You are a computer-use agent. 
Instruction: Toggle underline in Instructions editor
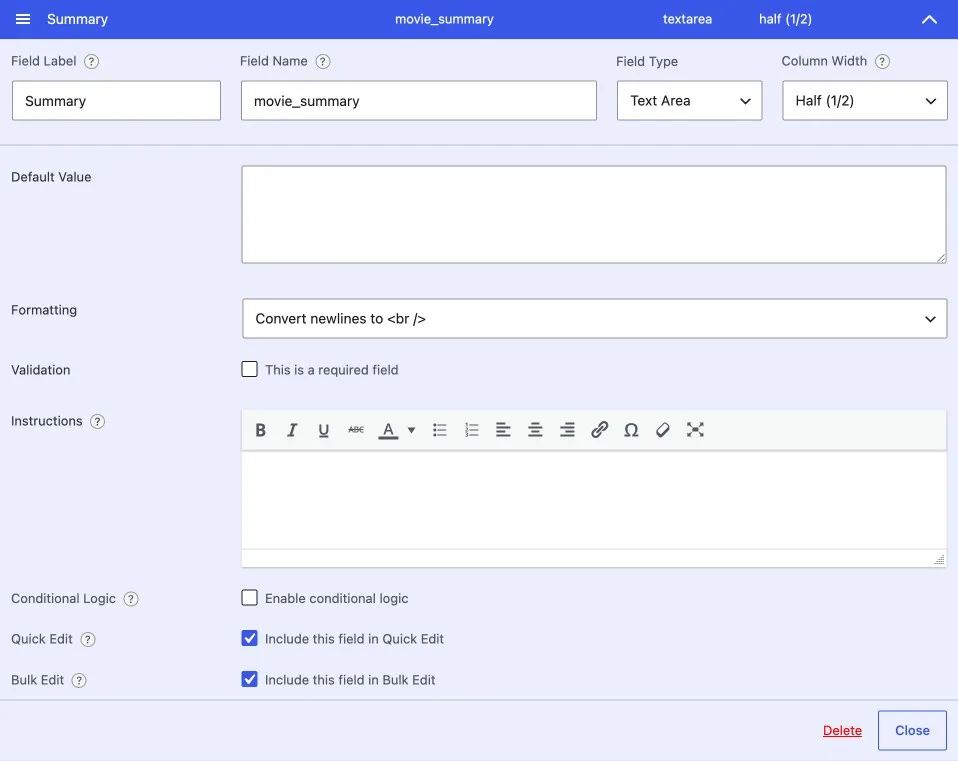324,430
